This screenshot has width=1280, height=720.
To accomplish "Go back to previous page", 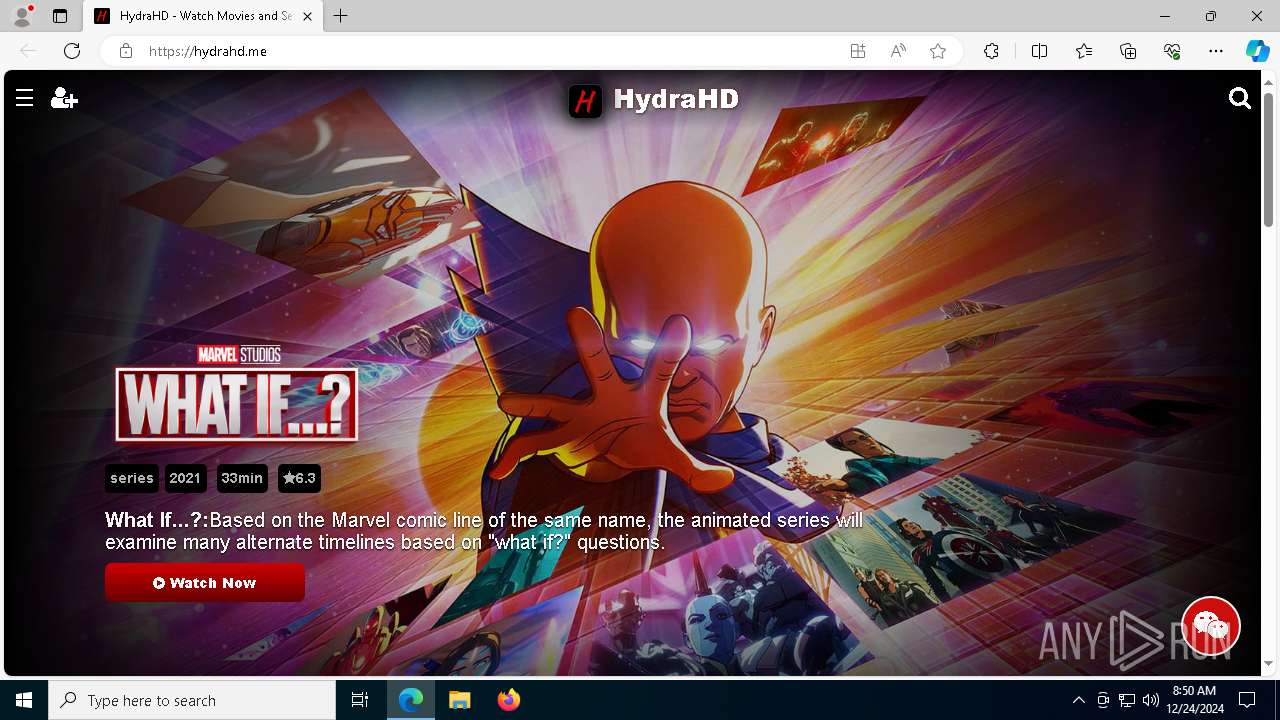I will 28,51.
